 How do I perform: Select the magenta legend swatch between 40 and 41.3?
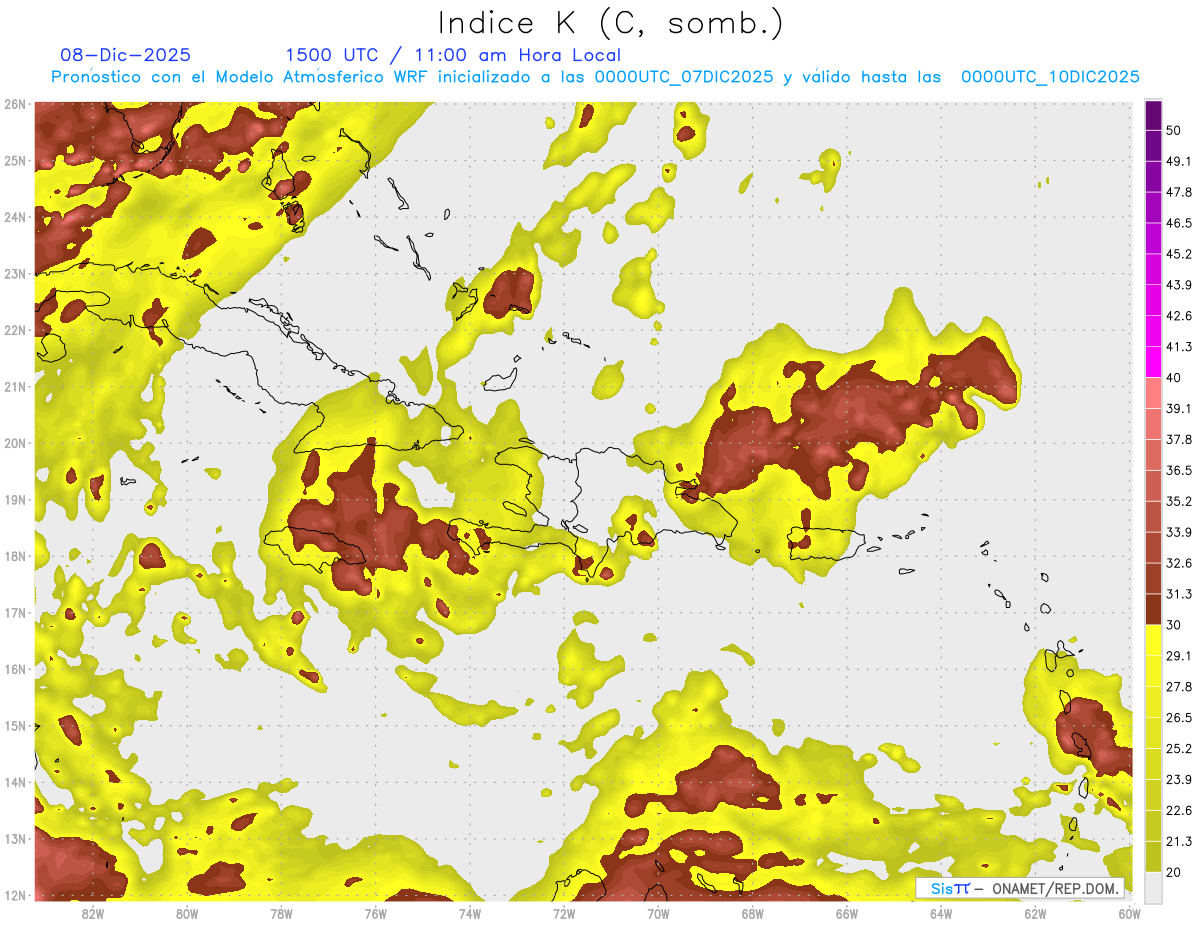tap(1153, 362)
